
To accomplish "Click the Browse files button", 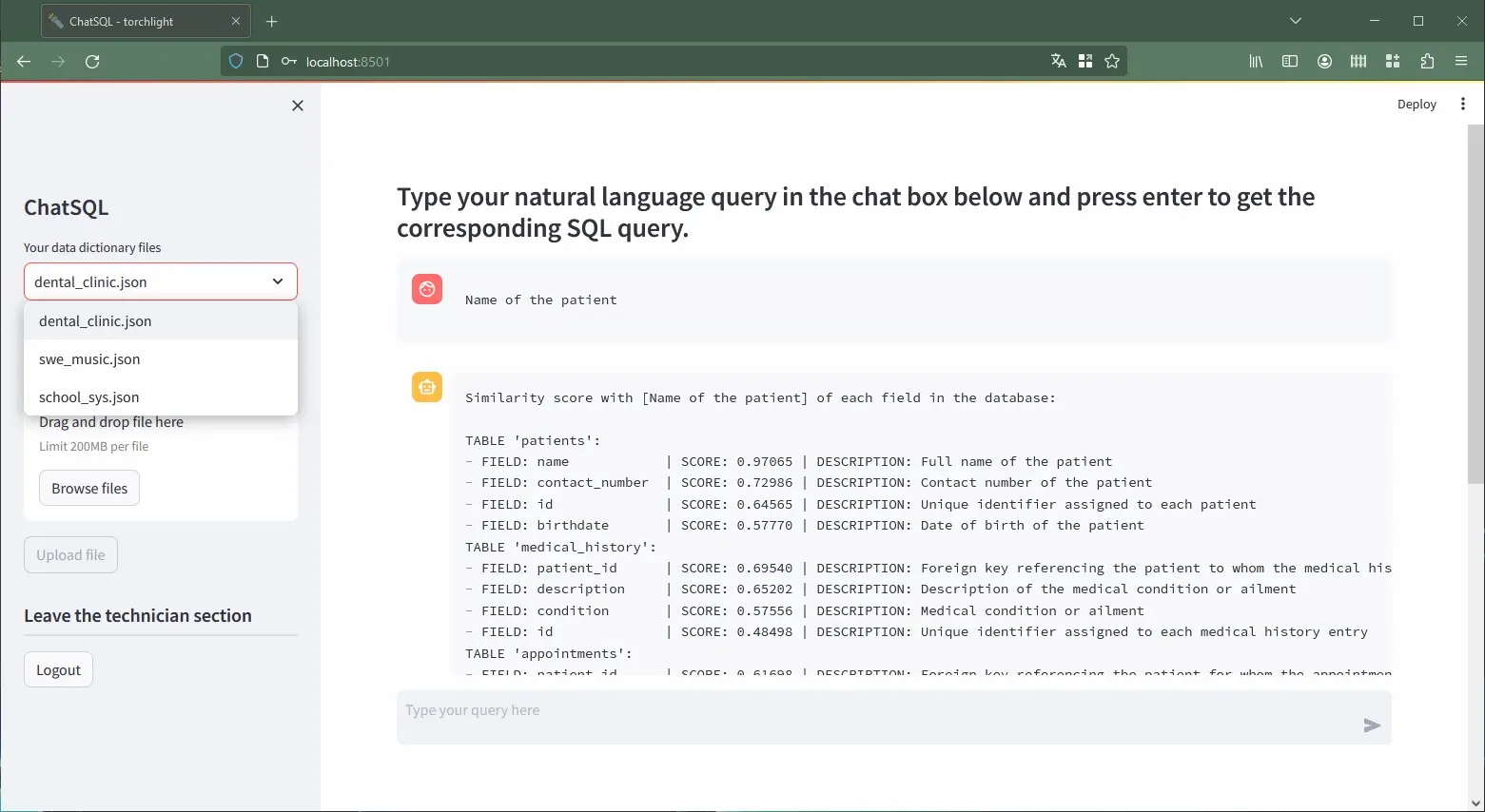I will 89,489.
